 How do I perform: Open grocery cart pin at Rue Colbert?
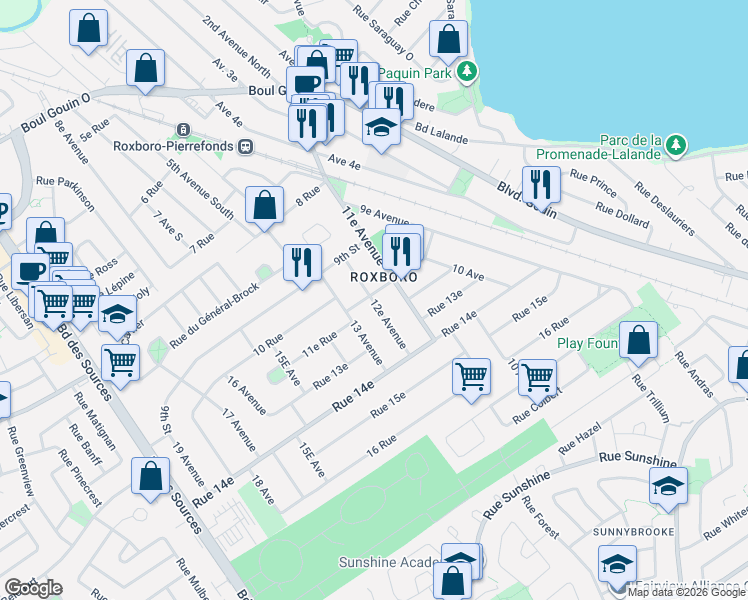537,380
